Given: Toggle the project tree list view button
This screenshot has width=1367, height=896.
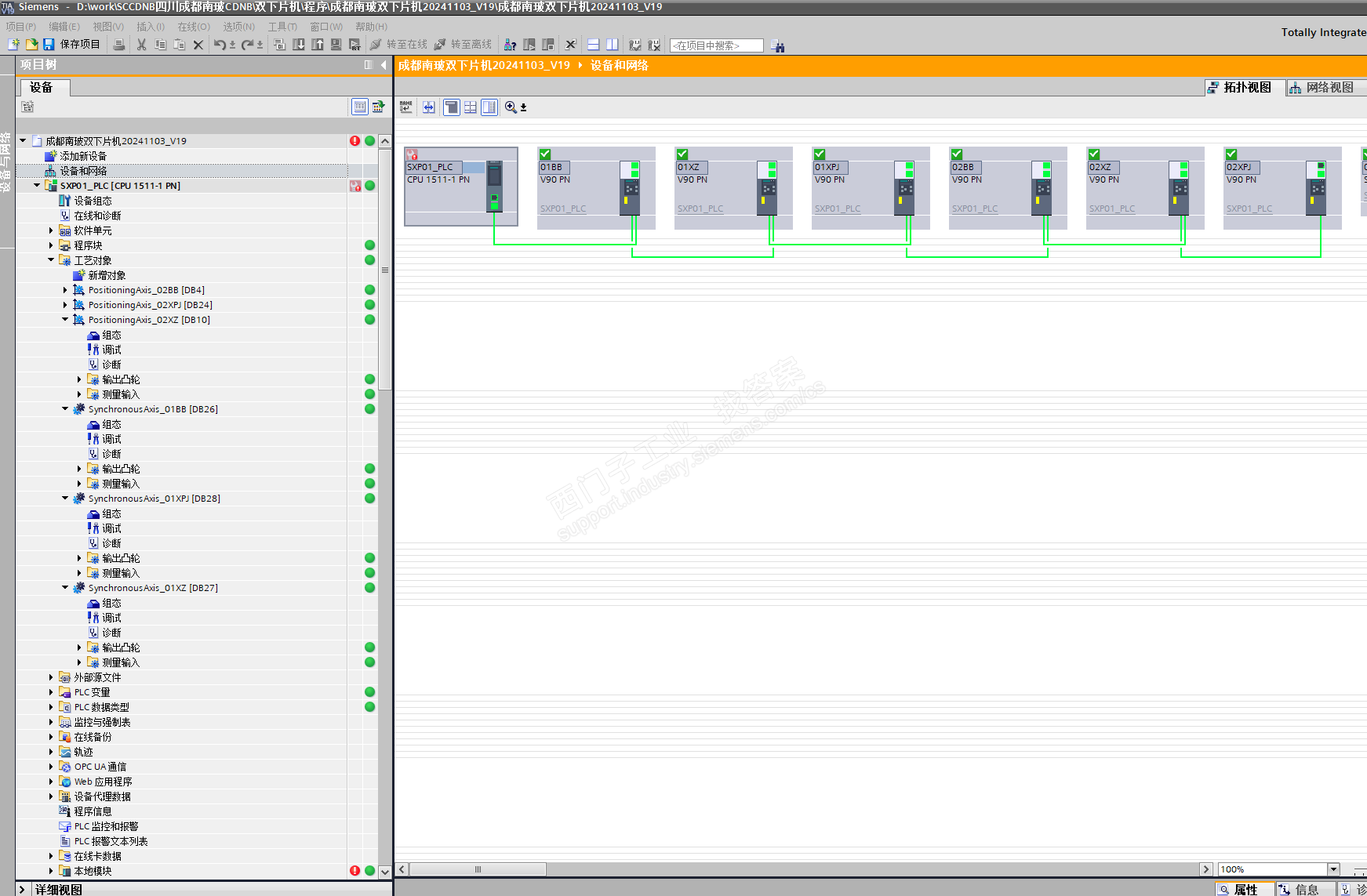Looking at the screenshot, I should click(x=359, y=107).
